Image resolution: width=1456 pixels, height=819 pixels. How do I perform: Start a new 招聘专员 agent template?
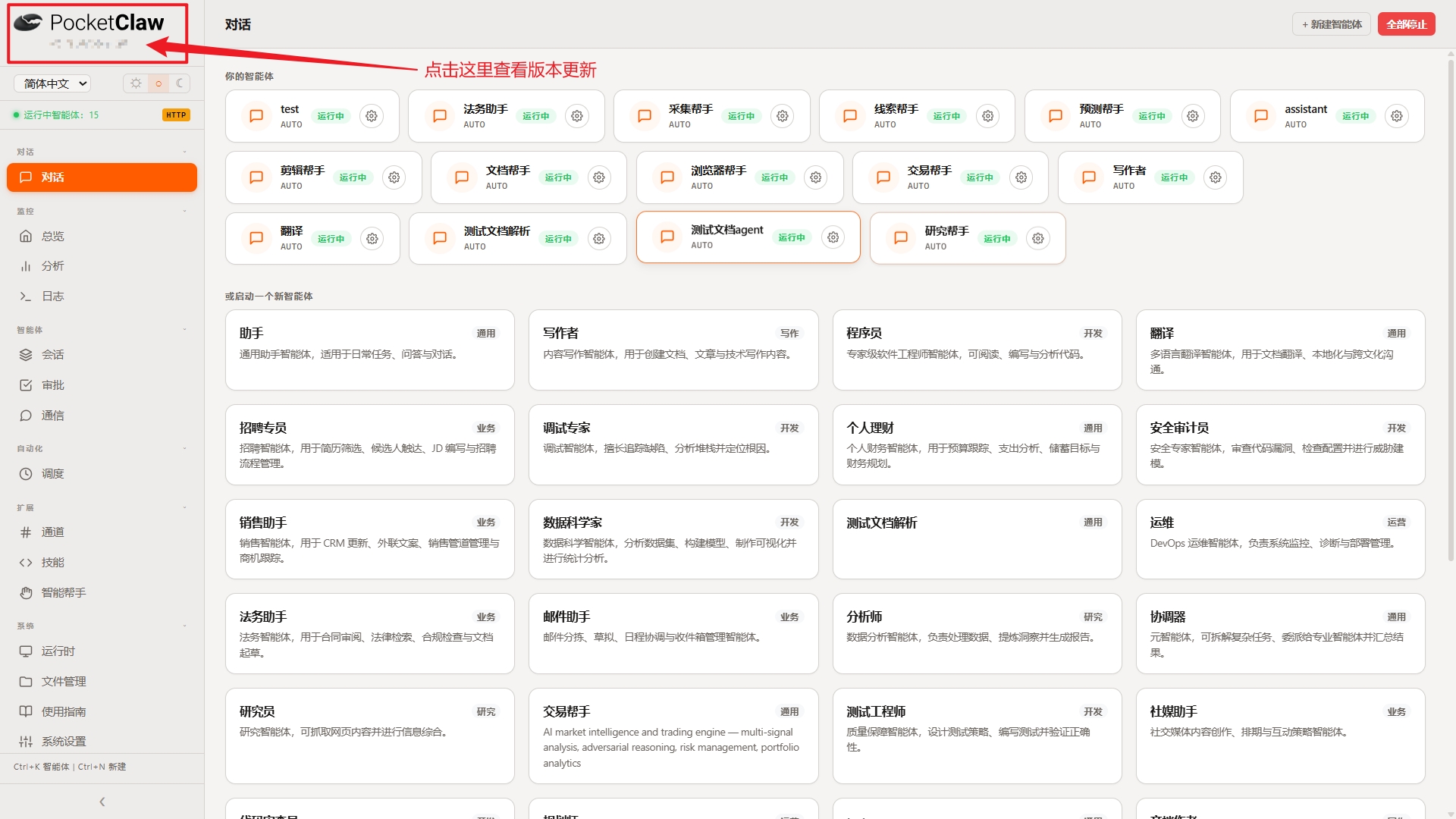[370, 444]
